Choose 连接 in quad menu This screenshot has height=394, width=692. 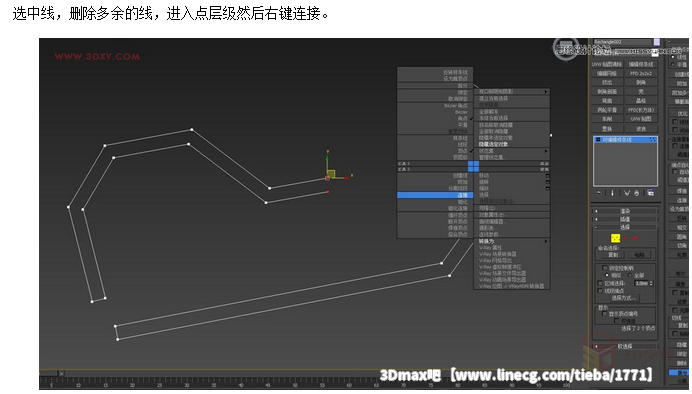click(x=435, y=195)
